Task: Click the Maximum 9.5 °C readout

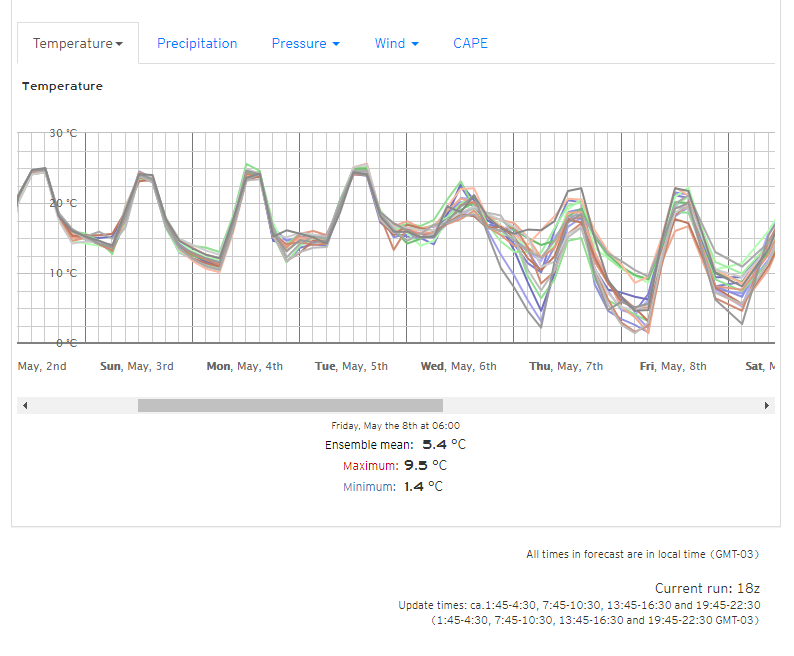Action: click(x=395, y=465)
